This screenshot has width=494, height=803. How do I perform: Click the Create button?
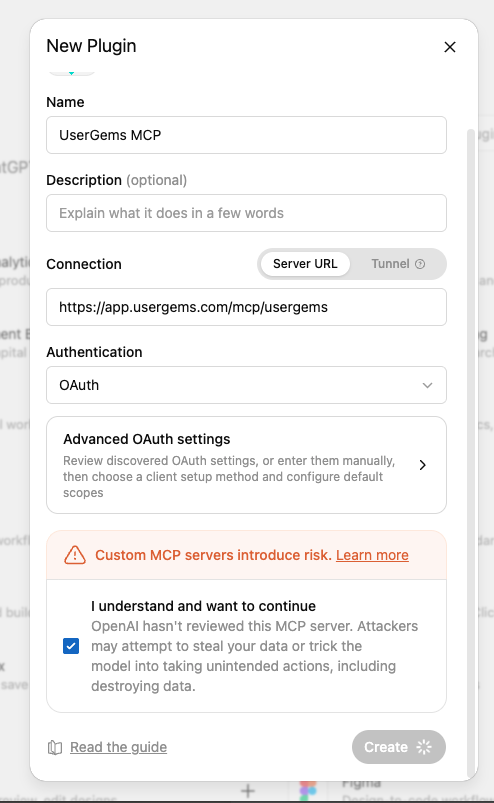coord(399,747)
